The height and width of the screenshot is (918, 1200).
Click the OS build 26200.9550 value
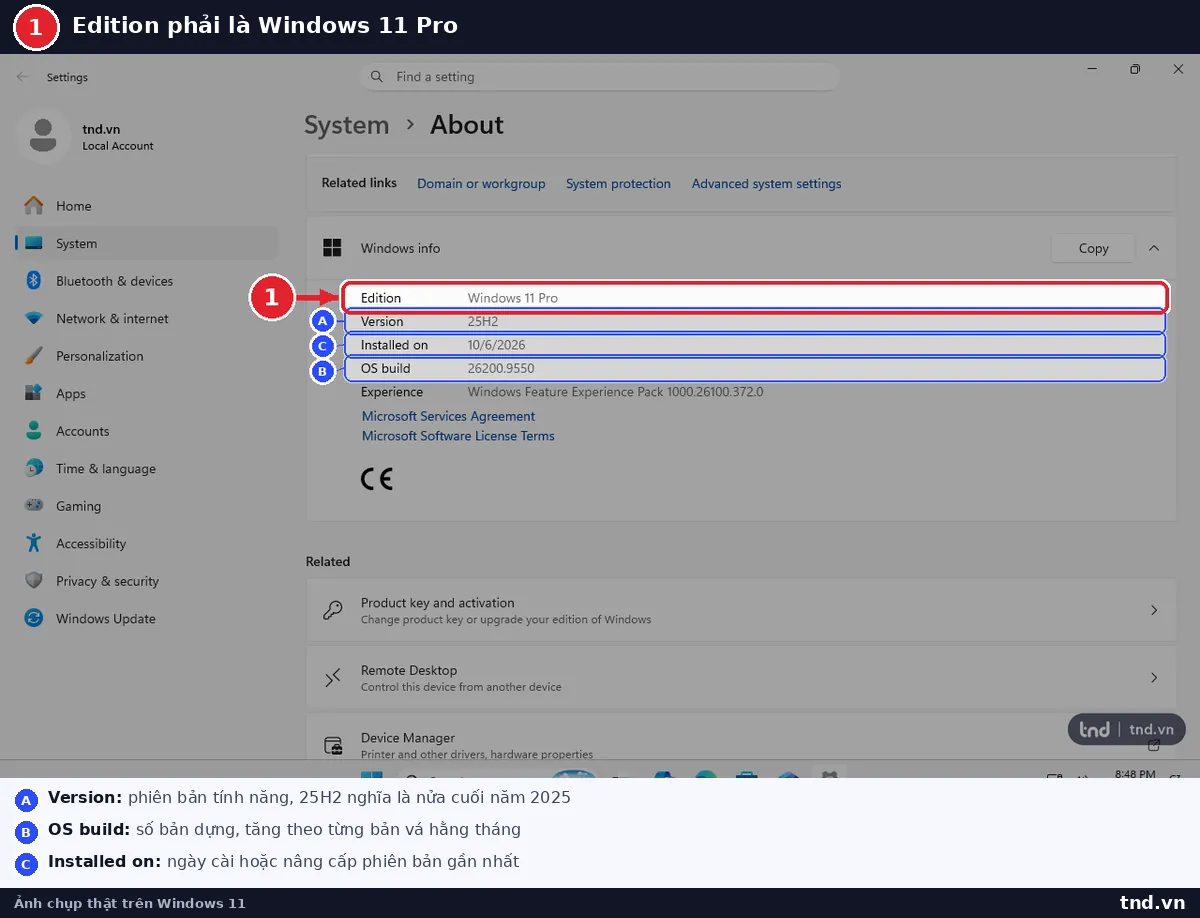pos(501,369)
